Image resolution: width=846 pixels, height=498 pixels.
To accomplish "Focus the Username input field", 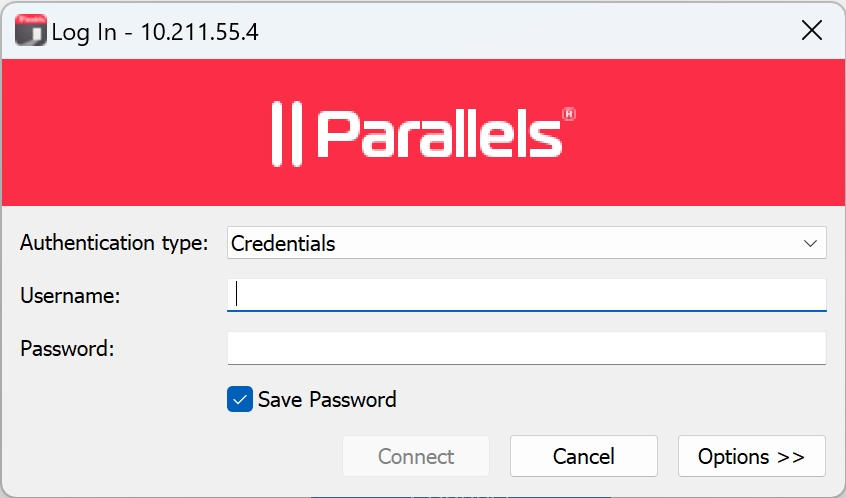I will click(x=526, y=294).
